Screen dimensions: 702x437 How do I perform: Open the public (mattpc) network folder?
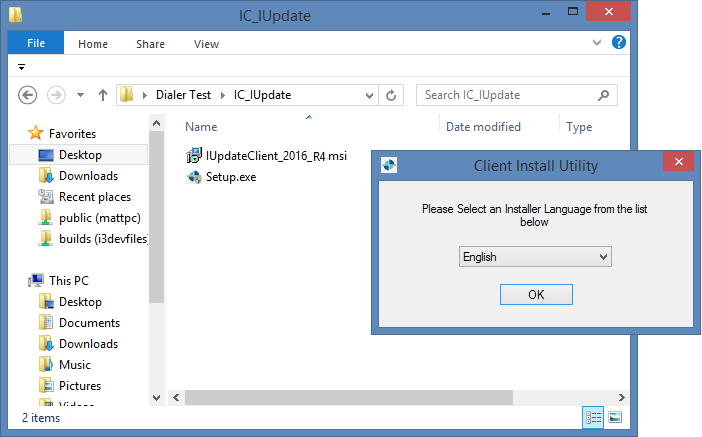click(x=100, y=218)
